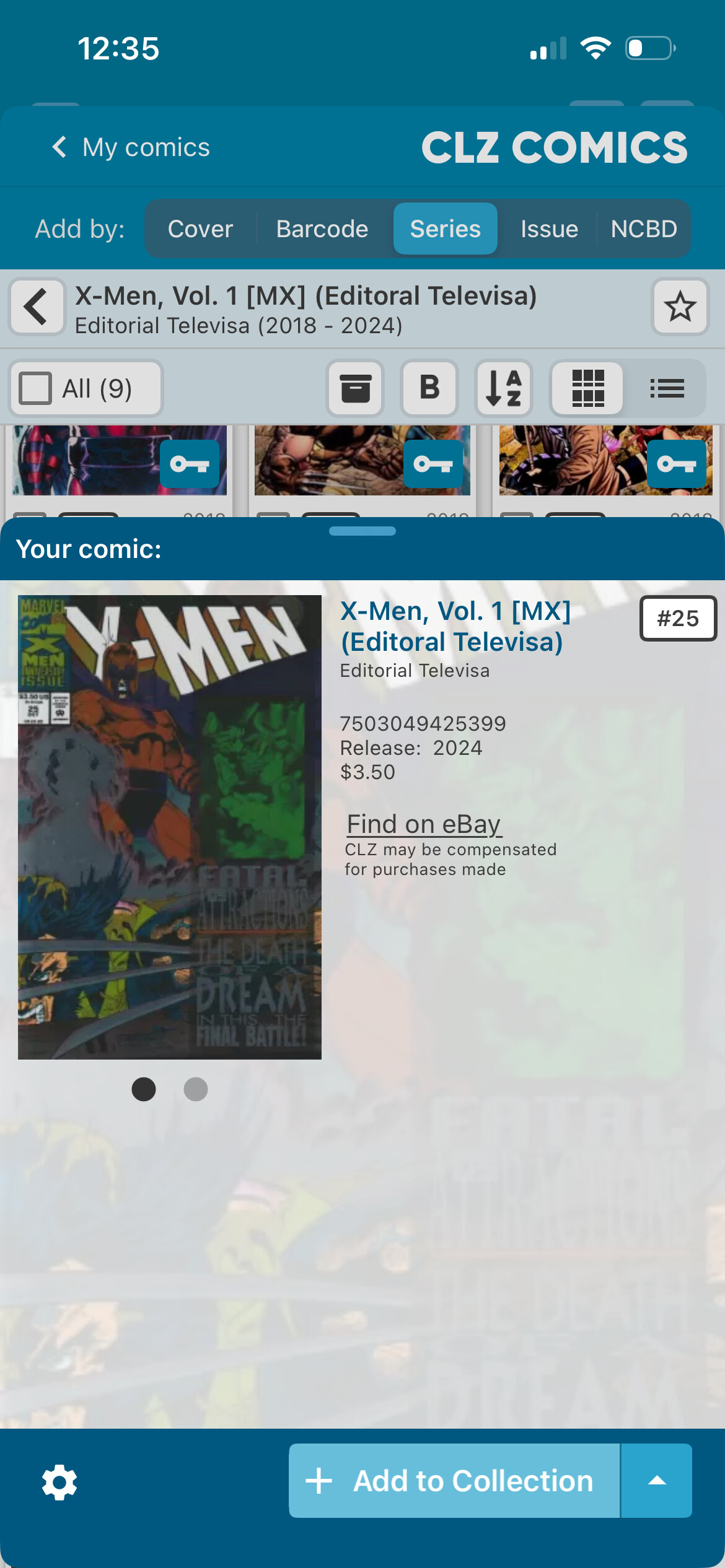Tap the panel drag handle bar
This screenshot has height=1568, width=725.
coord(362,531)
